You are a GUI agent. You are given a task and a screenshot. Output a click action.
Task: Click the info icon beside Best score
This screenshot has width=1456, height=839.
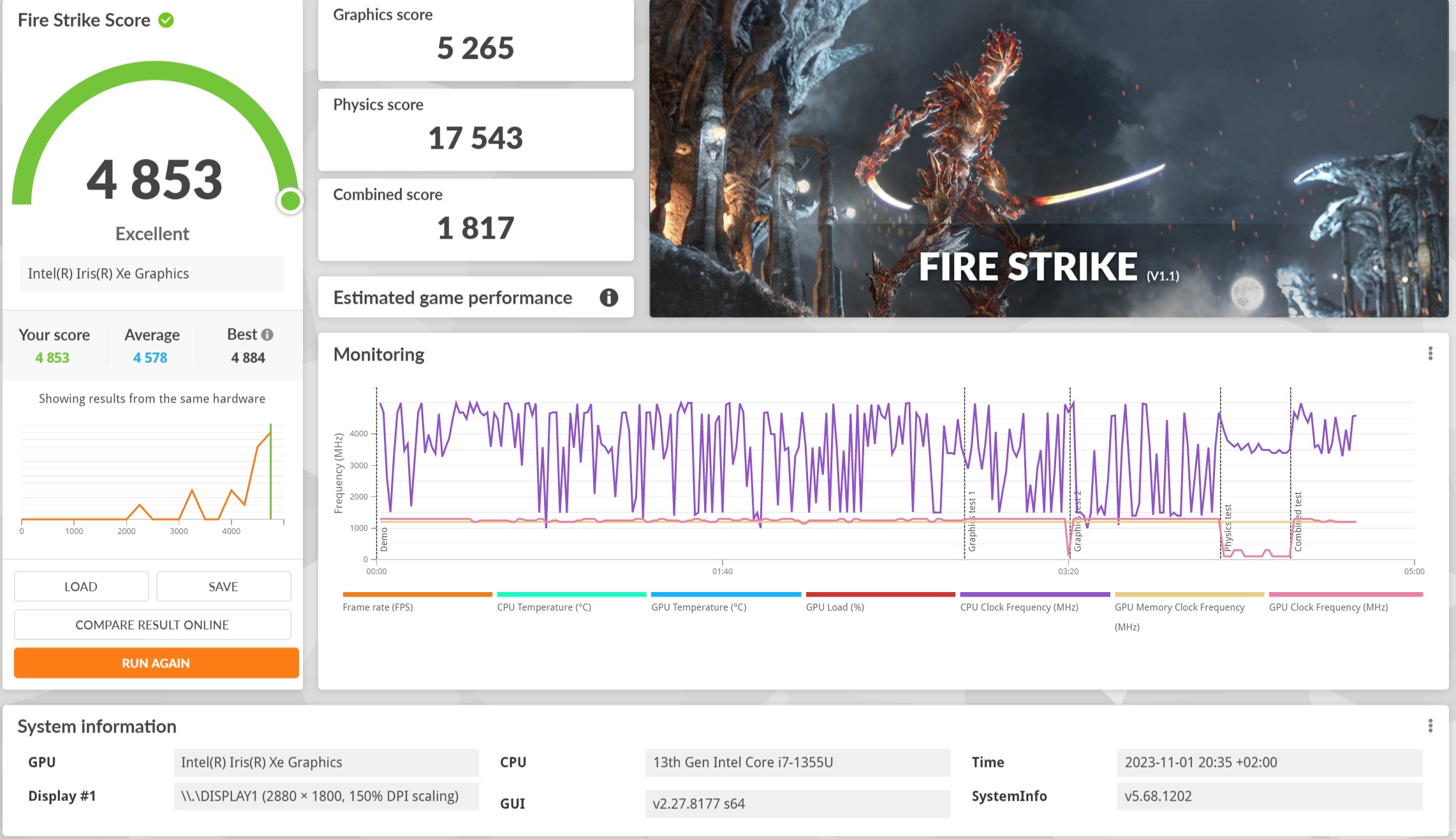pos(267,334)
